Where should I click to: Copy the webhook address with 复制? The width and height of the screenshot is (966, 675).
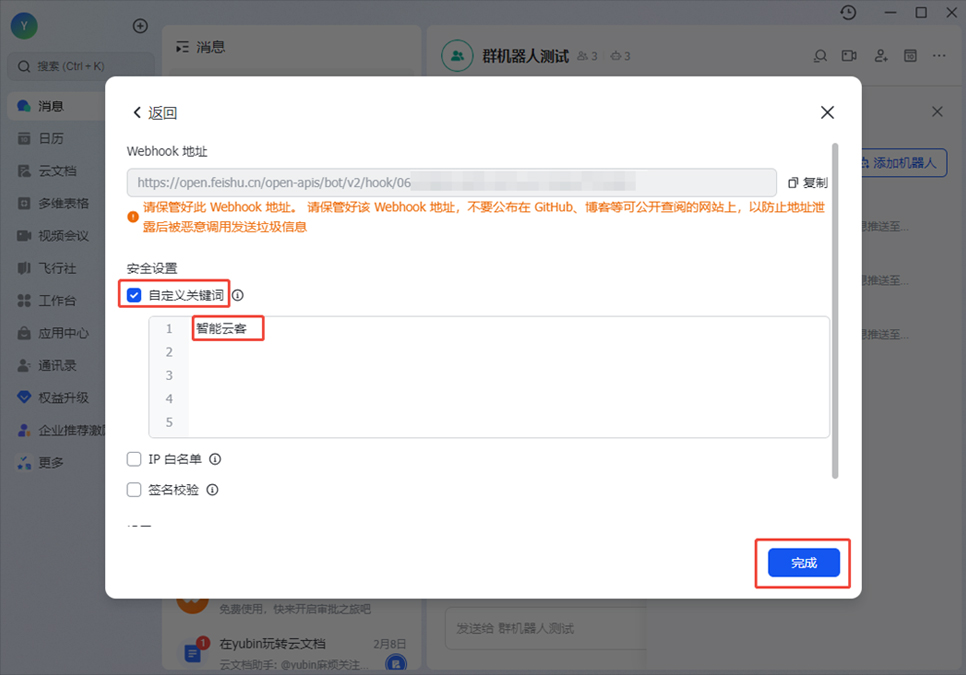[x=808, y=182]
